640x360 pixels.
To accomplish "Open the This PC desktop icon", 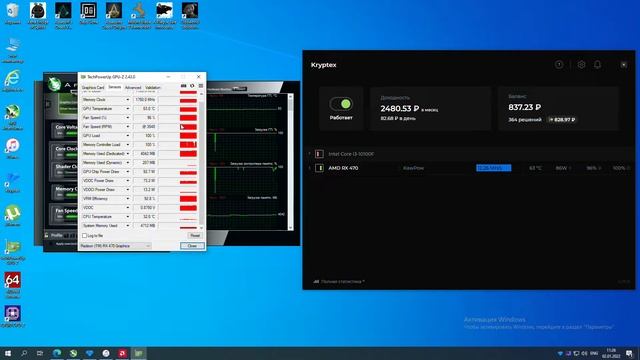I will coord(13,50).
